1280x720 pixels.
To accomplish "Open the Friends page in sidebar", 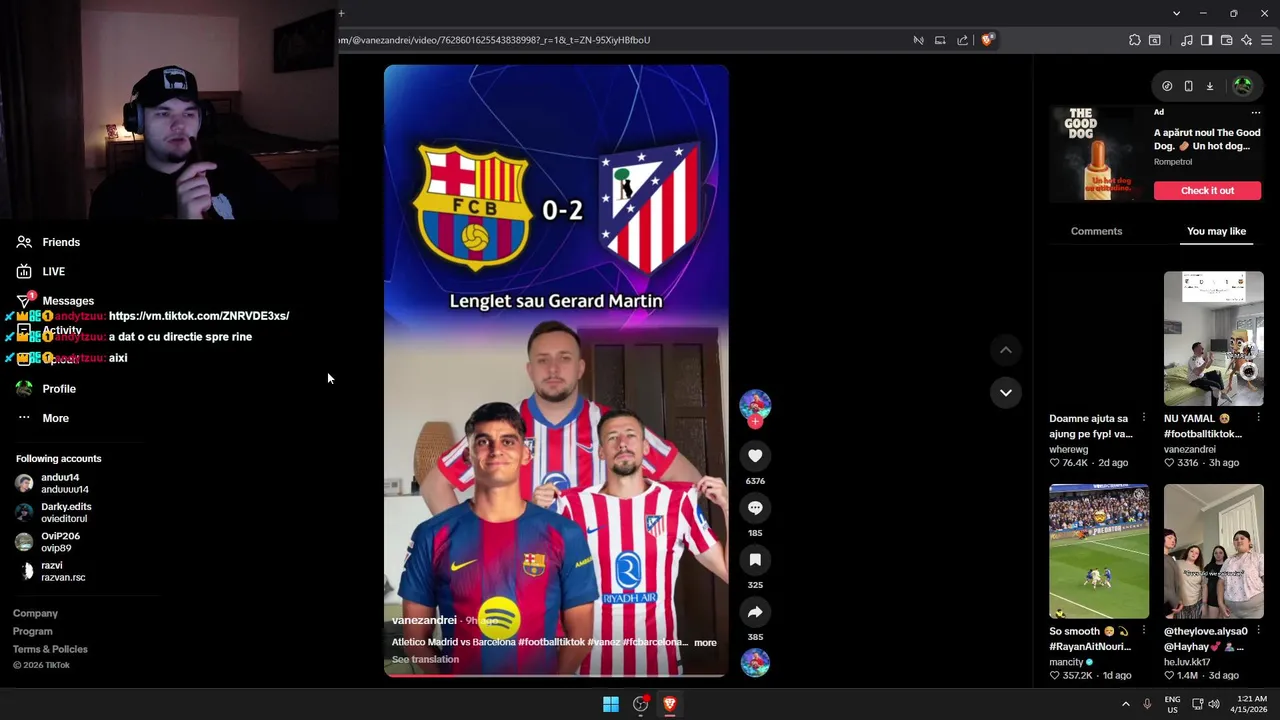I will coord(48,242).
